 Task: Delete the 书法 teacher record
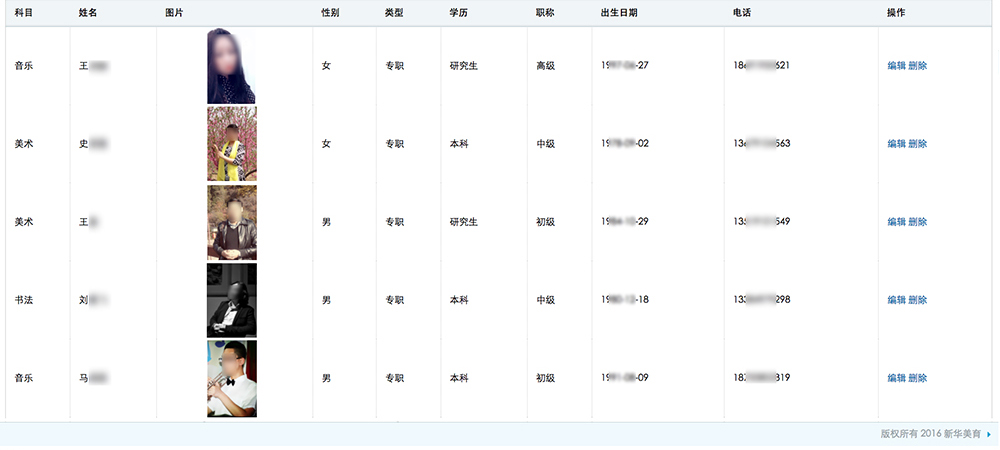point(918,300)
